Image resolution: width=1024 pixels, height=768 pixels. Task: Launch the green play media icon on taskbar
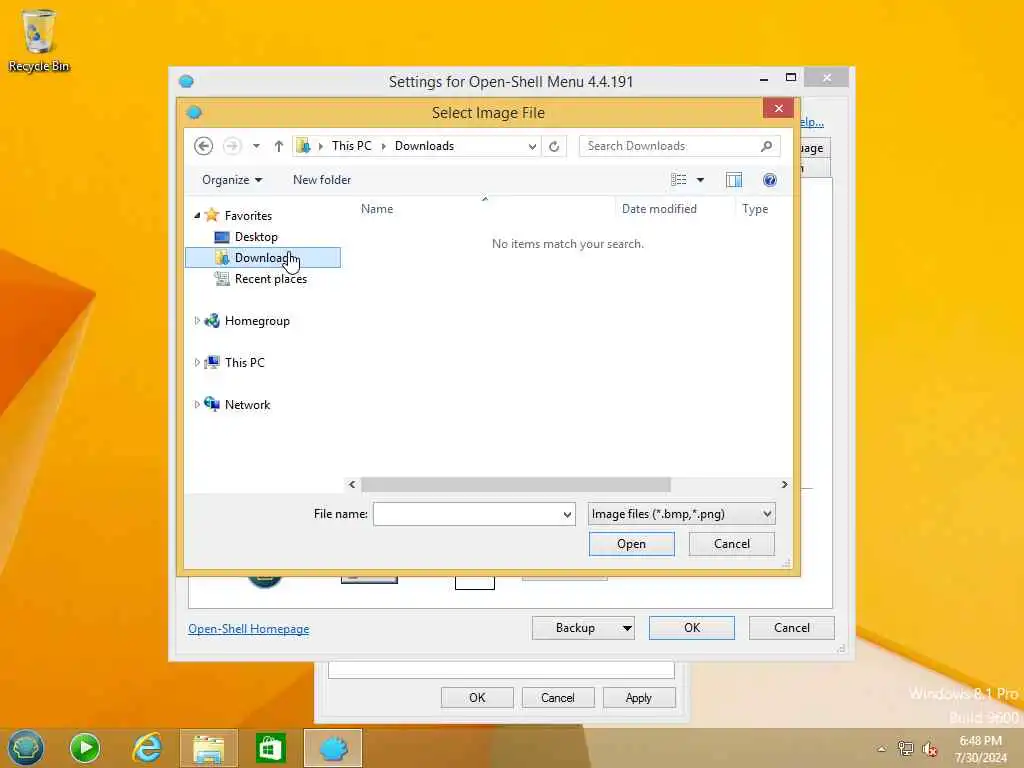pos(85,748)
